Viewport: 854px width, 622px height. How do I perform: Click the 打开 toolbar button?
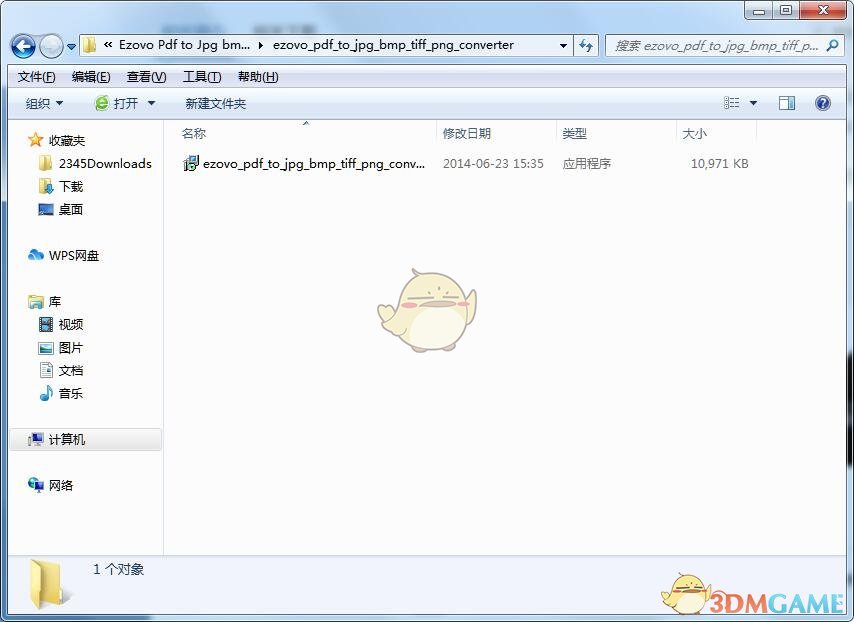click(x=117, y=103)
